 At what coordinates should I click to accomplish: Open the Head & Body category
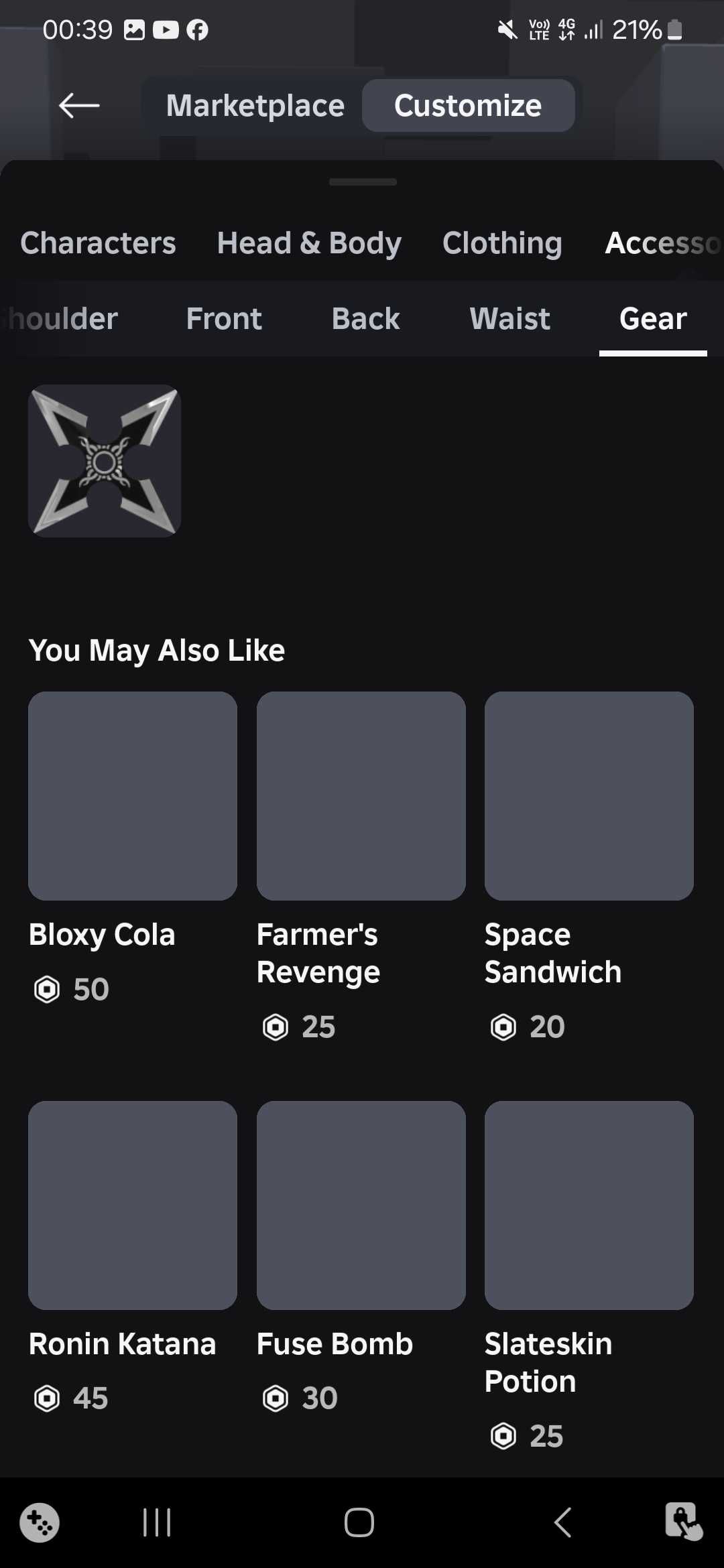pos(309,243)
